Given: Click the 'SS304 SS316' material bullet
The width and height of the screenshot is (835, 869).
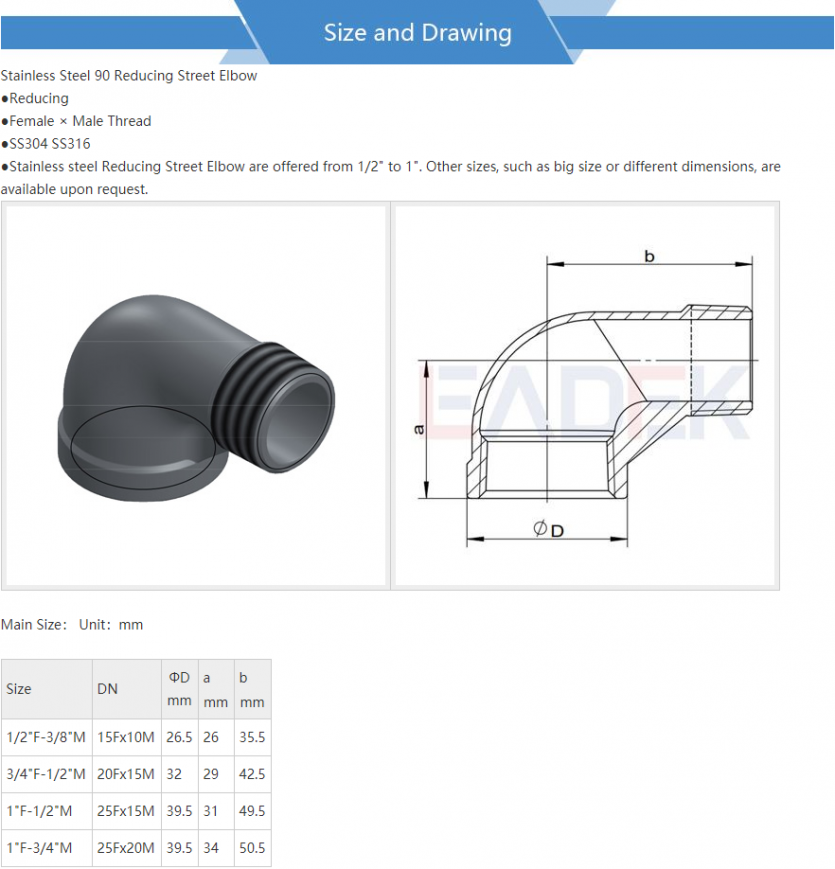Looking at the screenshot, I should tap(49, 144).
